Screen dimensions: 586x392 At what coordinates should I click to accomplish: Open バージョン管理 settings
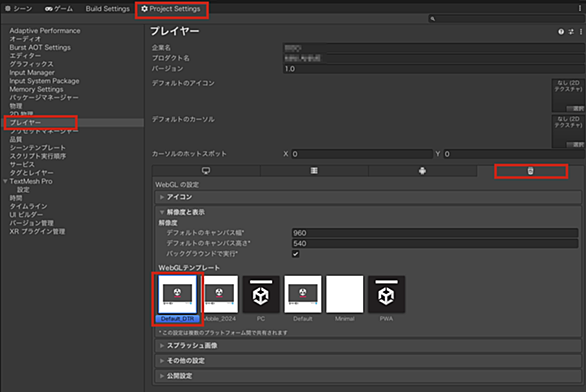[x=31, y=223]
